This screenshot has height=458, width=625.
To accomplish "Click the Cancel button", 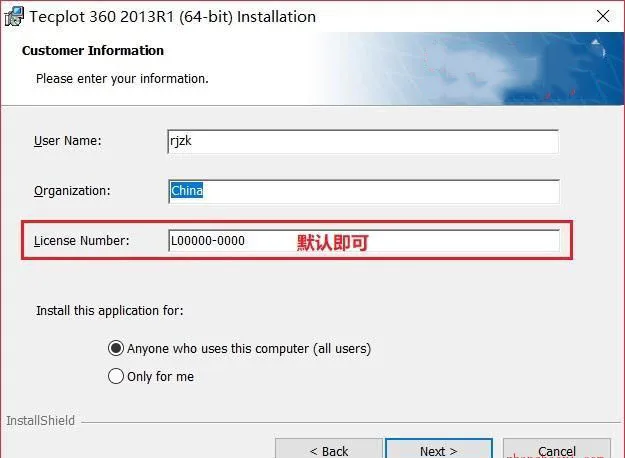I will tap(557, 449).
